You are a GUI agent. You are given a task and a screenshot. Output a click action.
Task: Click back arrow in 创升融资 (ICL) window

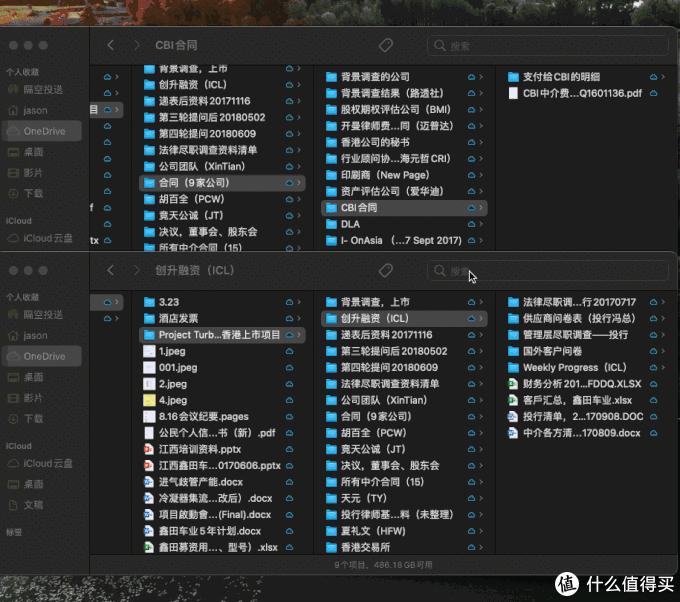pyautogui.click(x=111, y=270)
